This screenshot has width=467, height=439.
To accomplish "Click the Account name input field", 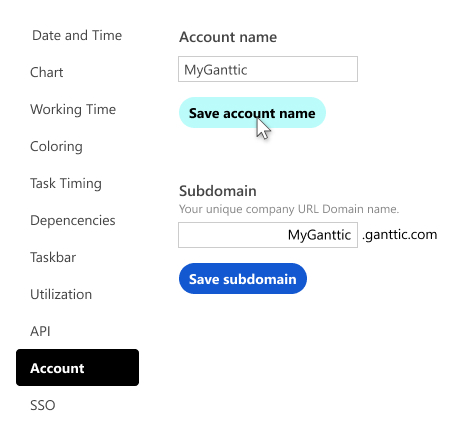I will (268, 69).
